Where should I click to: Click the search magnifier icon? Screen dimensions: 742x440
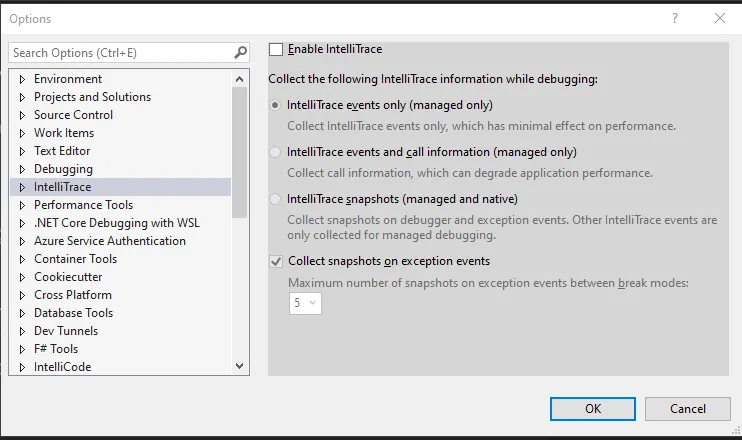tap(240, 53)
